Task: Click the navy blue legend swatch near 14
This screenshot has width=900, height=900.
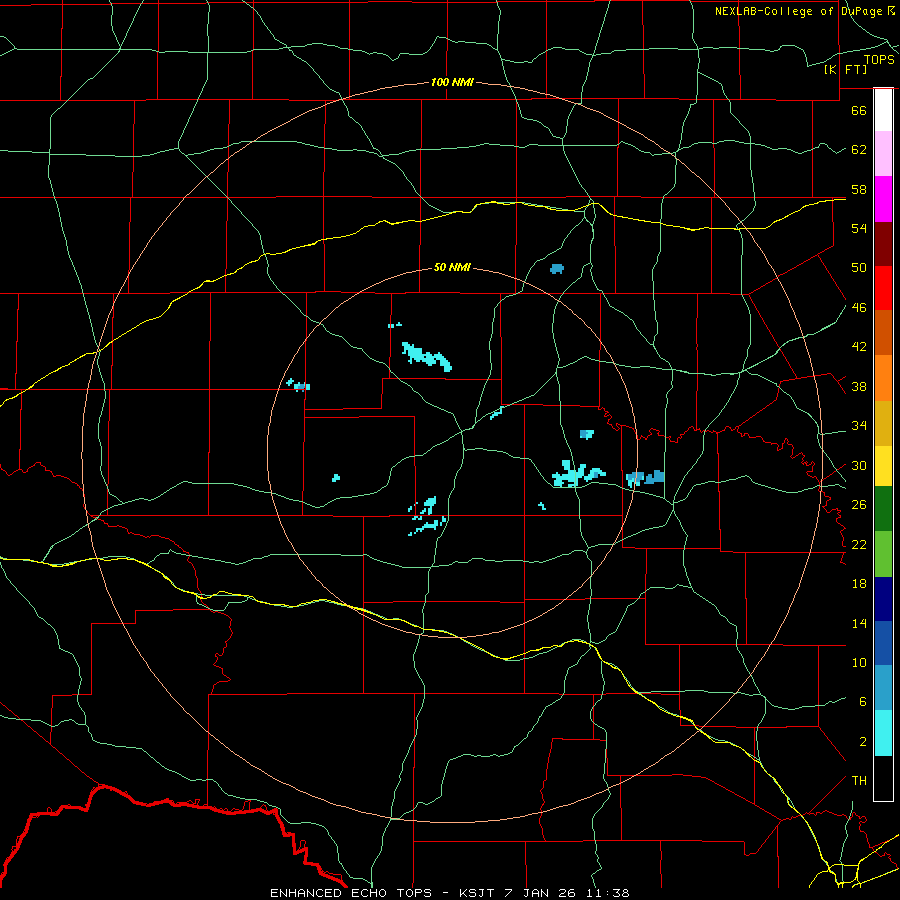Action: click(x=883, y=599)
